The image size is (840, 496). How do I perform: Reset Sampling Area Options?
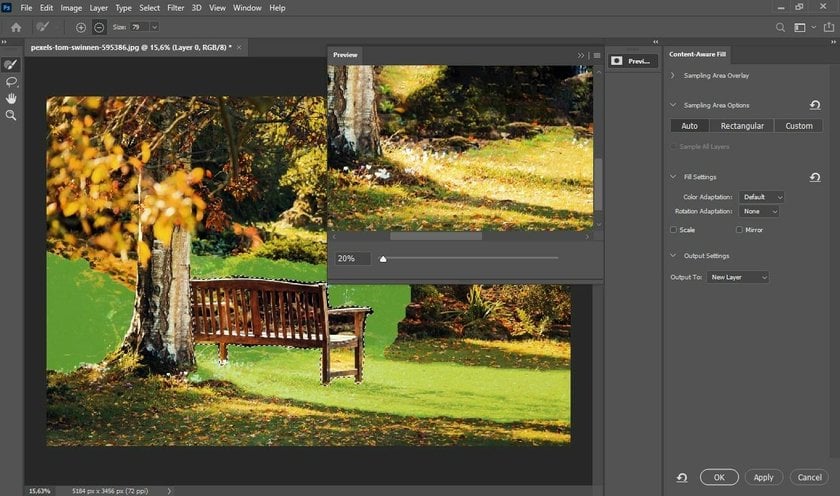[x=815, y=105]
